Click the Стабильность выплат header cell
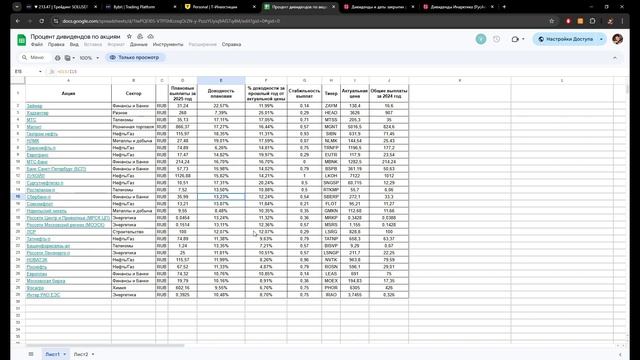 (x=304, y=93)
